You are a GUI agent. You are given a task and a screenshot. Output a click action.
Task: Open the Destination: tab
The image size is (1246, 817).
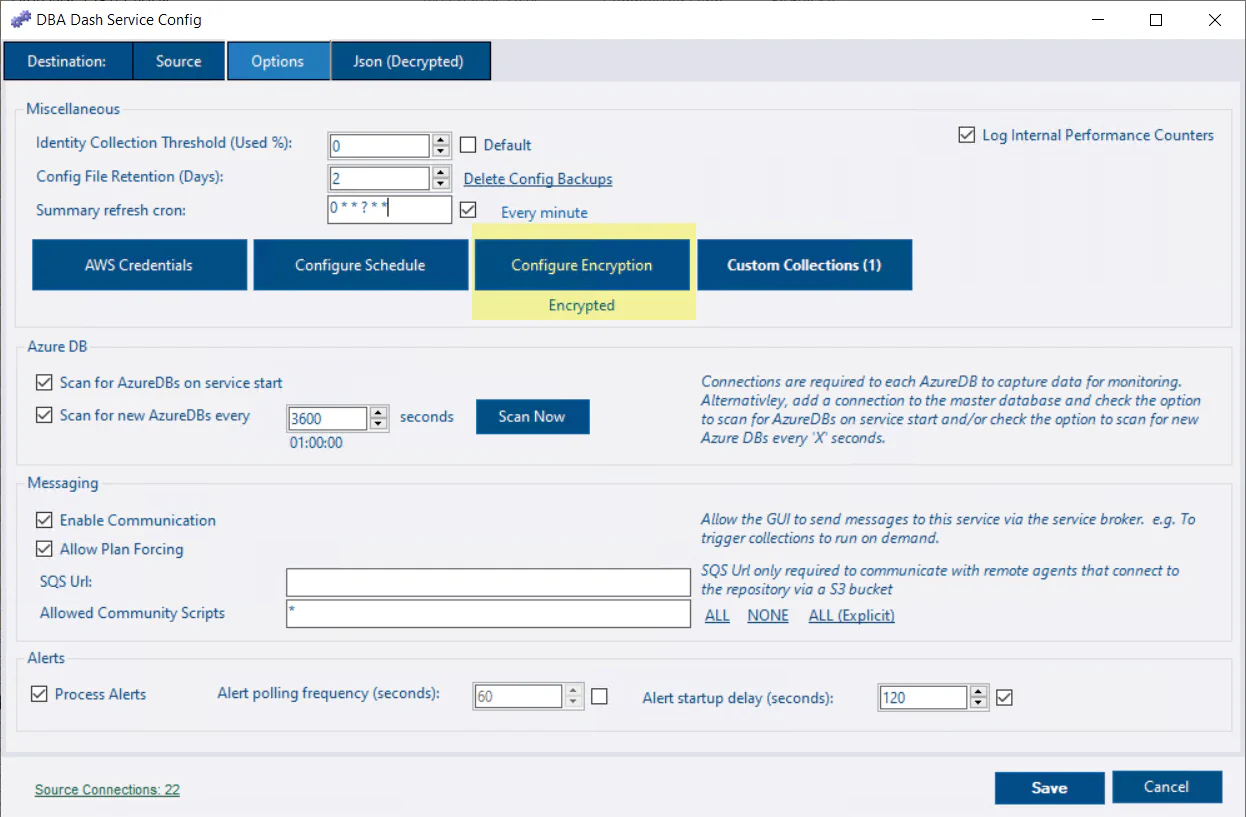(x=67, y=61)
